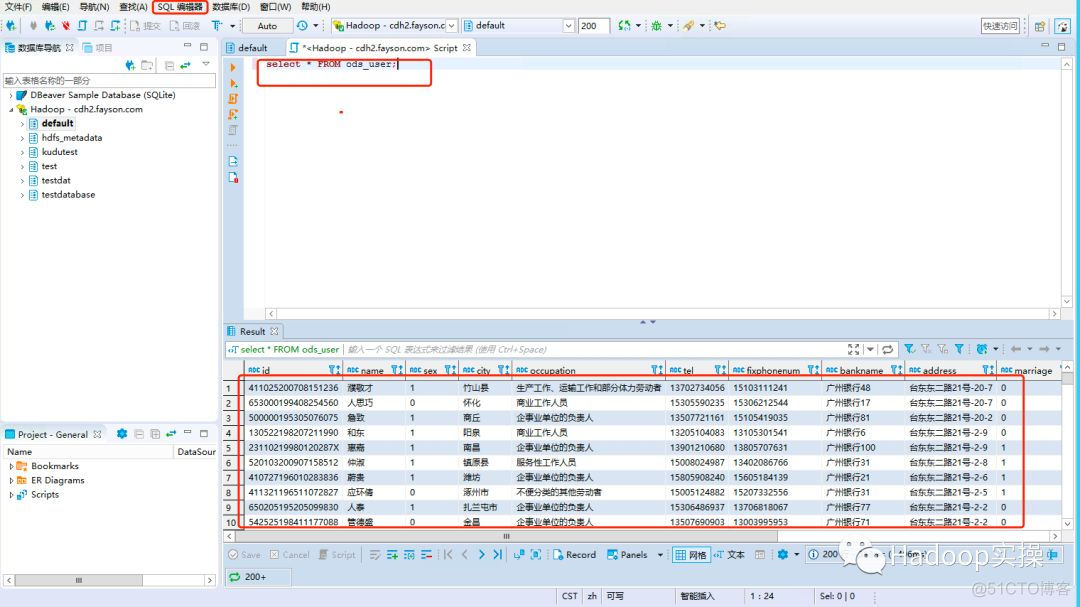Maximize the results panel with expand icon
The width and height of the screenshot is (1080, 607).
853,349
